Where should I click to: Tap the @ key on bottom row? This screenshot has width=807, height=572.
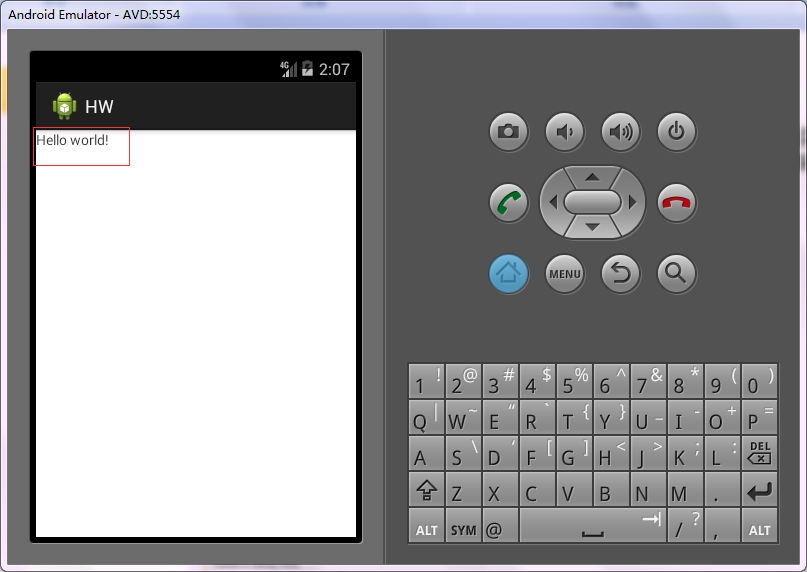click(x=500, y=525)
